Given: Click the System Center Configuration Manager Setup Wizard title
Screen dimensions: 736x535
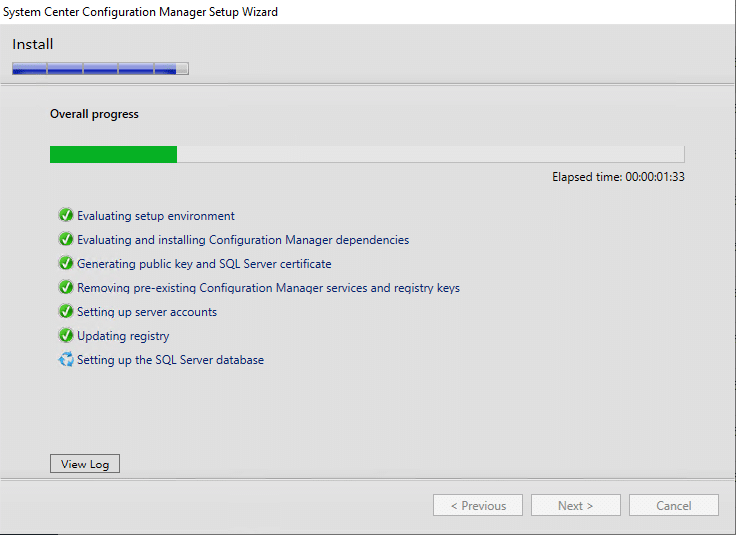Looking at the screenshot, I should tap(140, 12).
